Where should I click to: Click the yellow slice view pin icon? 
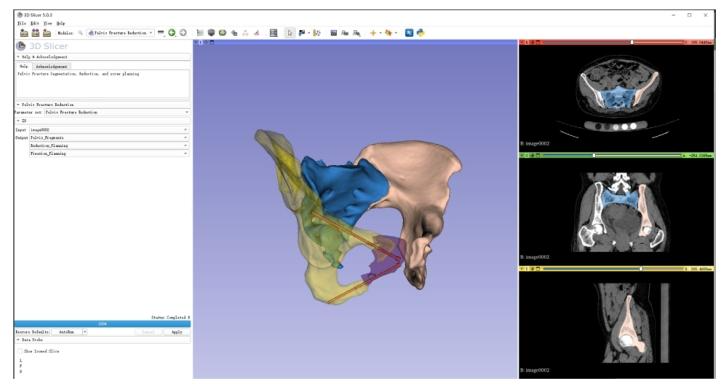click(522, 269)
